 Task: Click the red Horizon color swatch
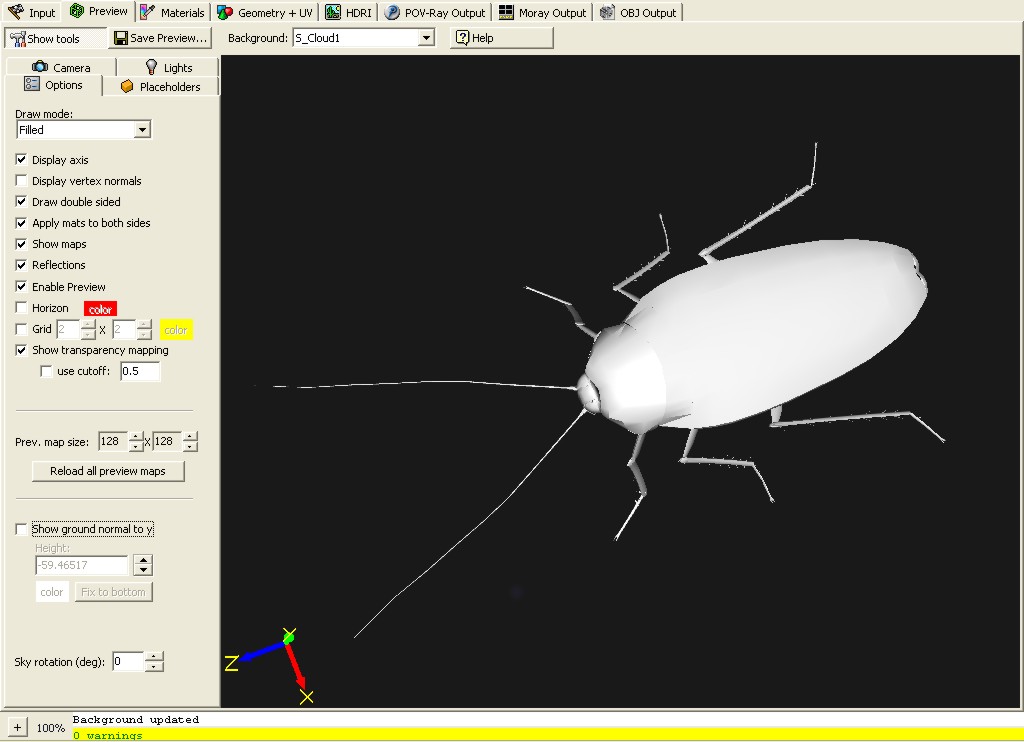click(x=100, y=309)
